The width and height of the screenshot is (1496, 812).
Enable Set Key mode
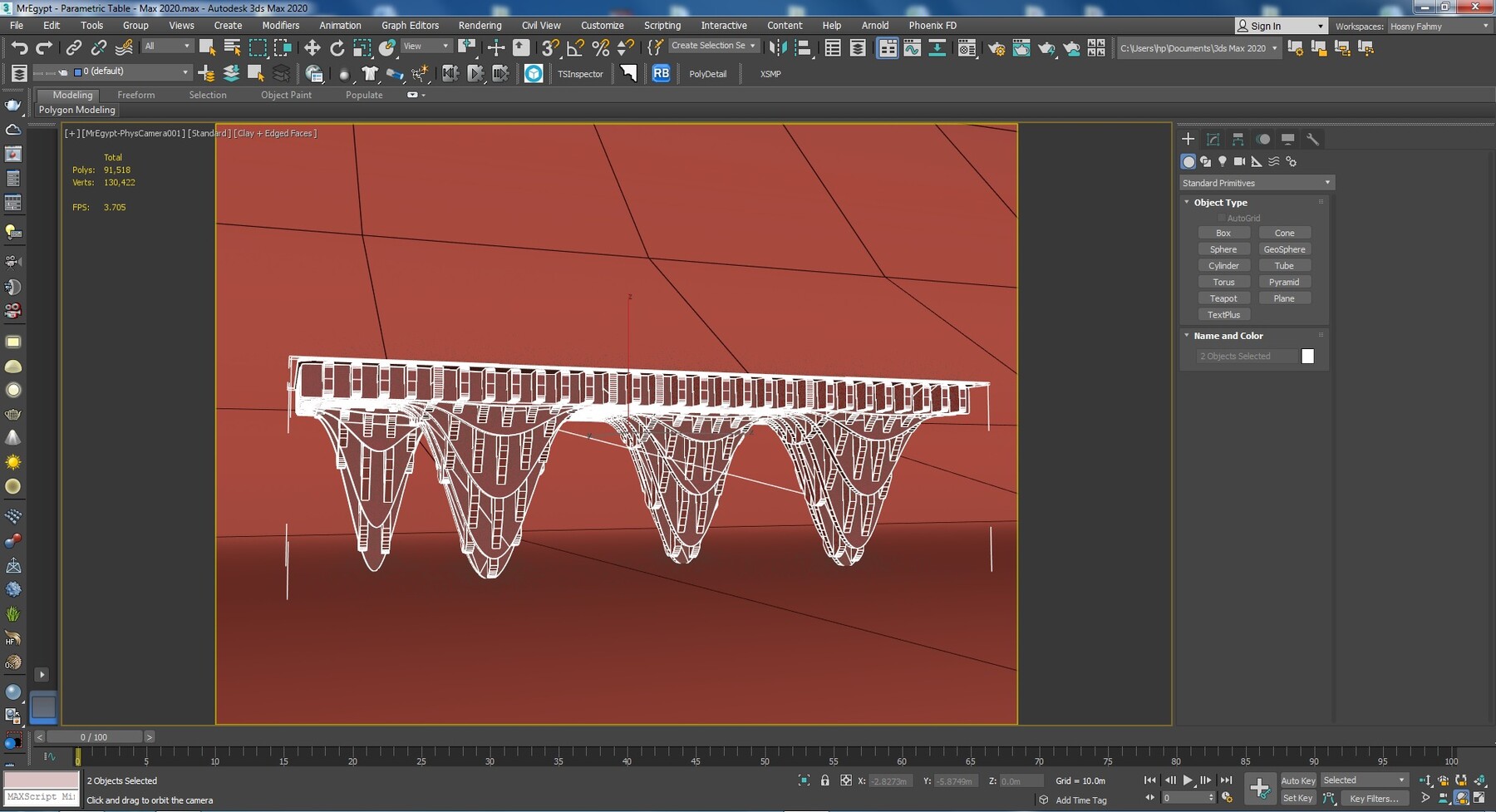tap(1297, 798)
